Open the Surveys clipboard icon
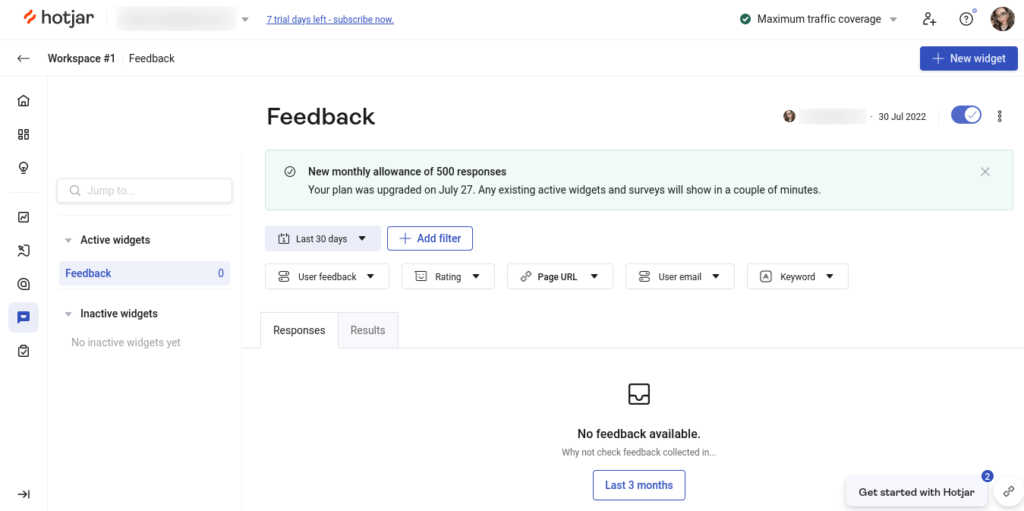Image resolution: width=1024 pixels, height=511 pixels. tap(23, 351)
